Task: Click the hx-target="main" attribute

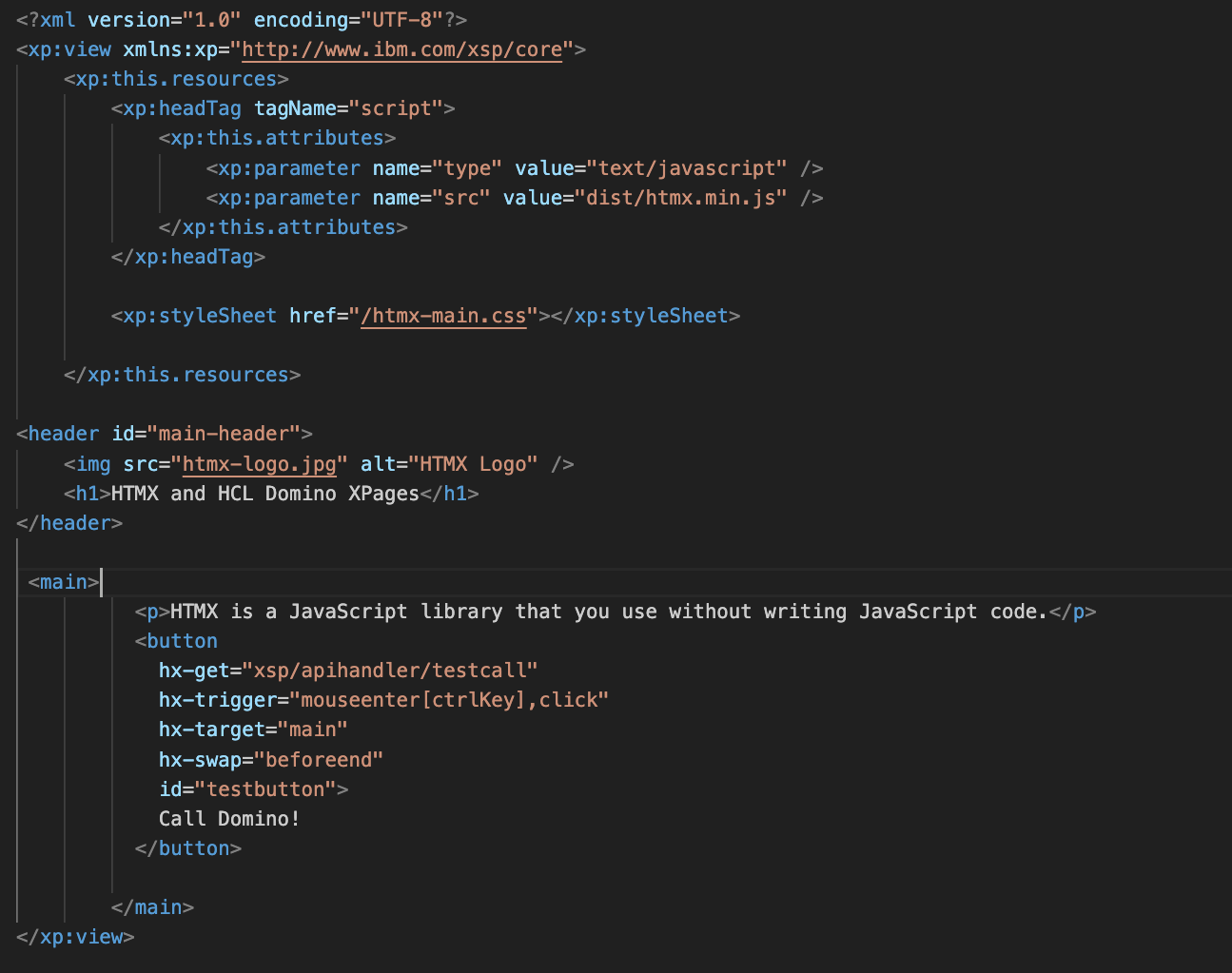Action: click(254, 730)
